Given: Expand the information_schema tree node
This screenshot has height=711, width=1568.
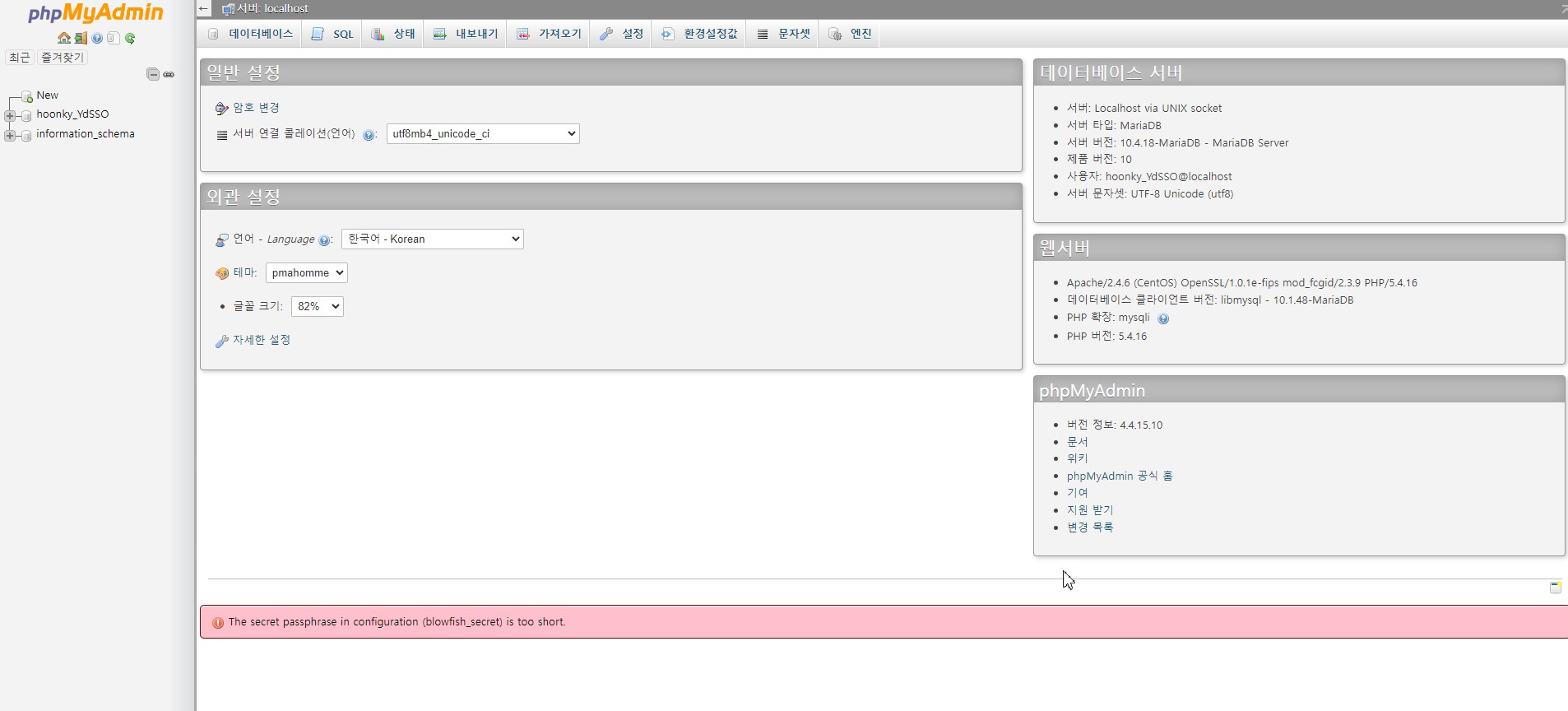Looking at the screenshot, I should coord(10,135).
